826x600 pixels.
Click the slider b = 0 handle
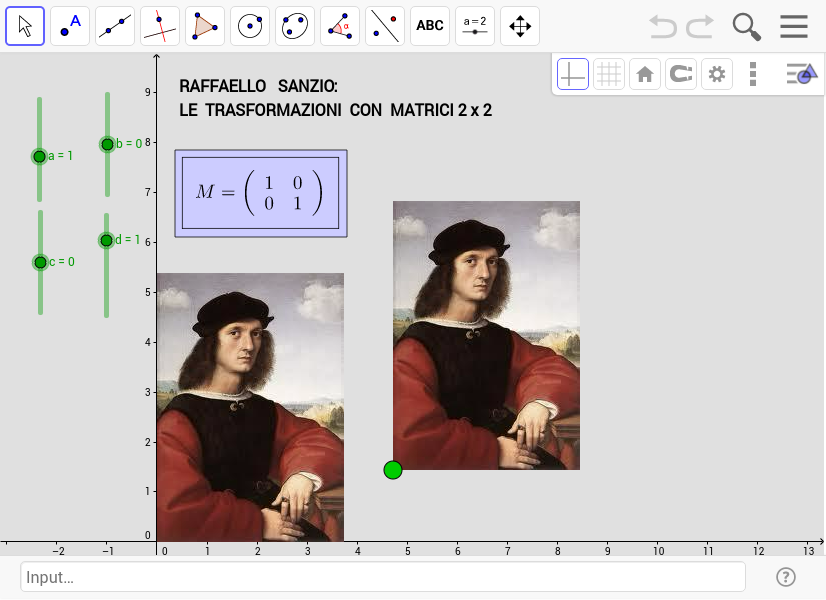pyautogui.click(x=107, y=144)
